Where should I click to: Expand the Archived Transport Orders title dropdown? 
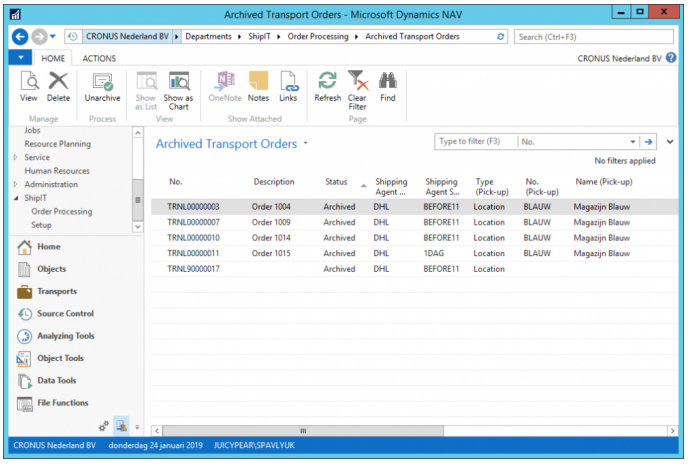click(x=306, y=143)
